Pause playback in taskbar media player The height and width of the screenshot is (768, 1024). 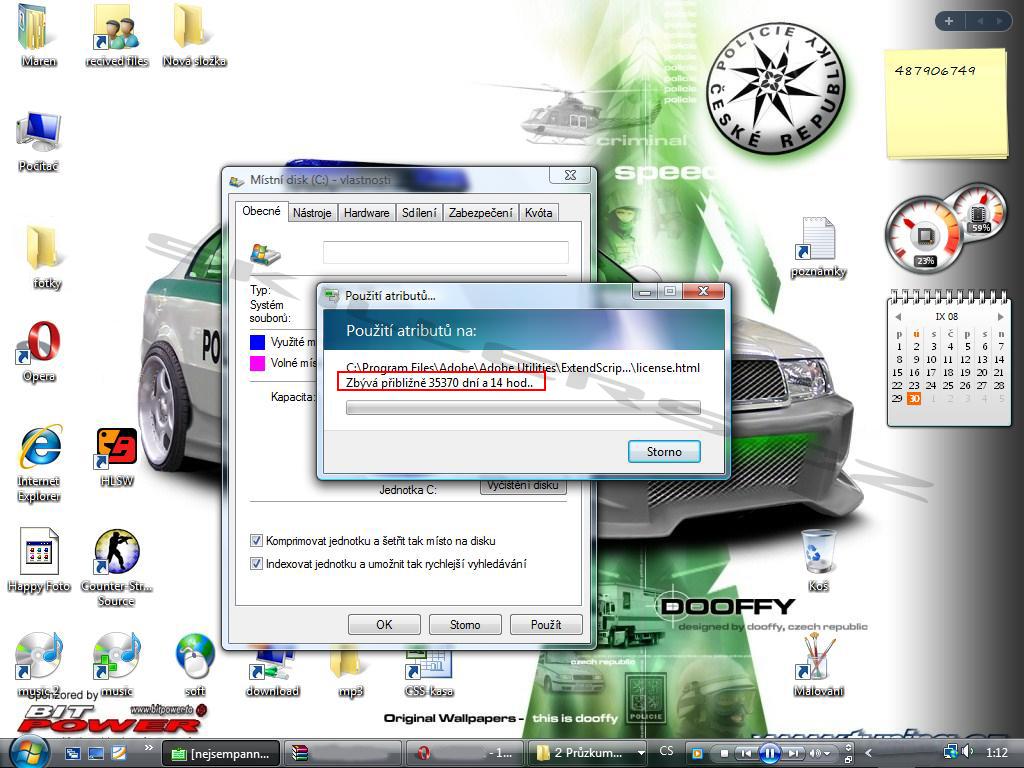coord(769,754)
